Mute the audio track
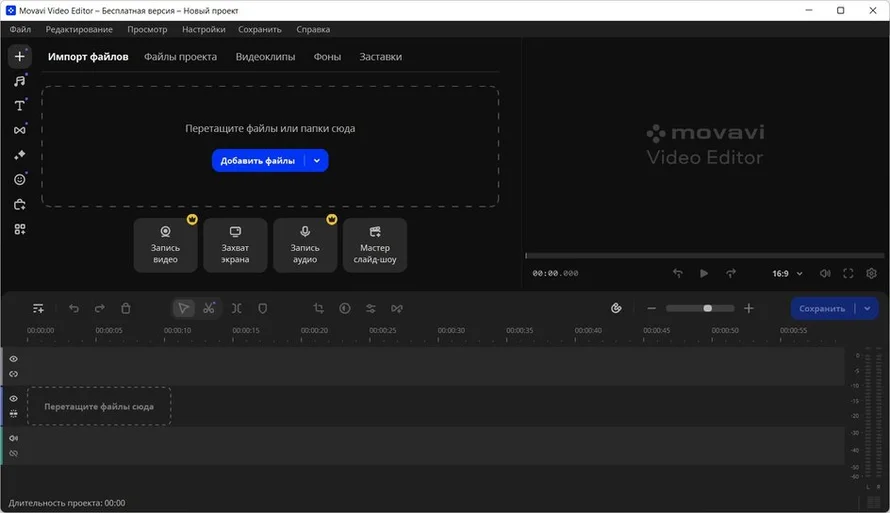Viewport: 890px width, 513px height. click(14, 438)
